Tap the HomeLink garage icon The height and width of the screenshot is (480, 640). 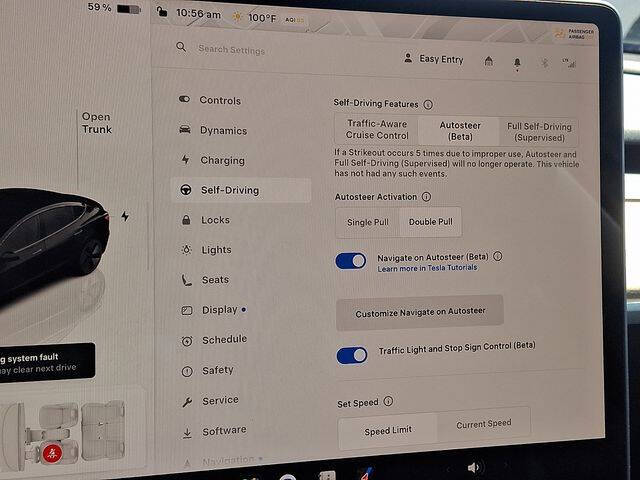(489, 61)
